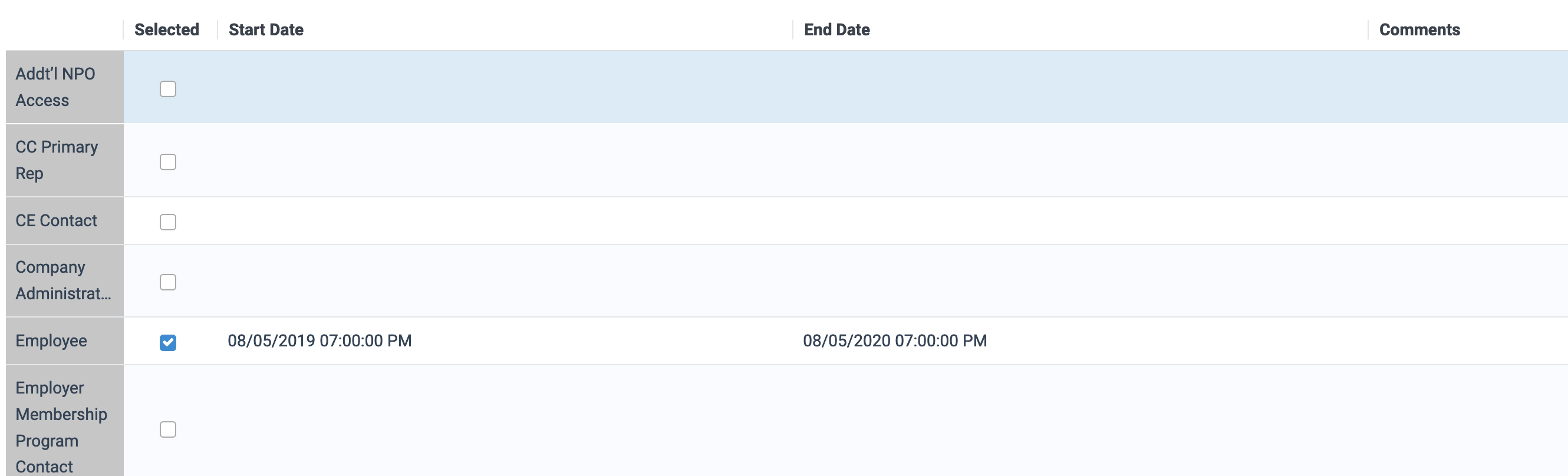Image resolution: width=1568 pixels, height=476 pixels.
Task: Select the Addt'l NPO Access row label
Action: click(55, 87)
